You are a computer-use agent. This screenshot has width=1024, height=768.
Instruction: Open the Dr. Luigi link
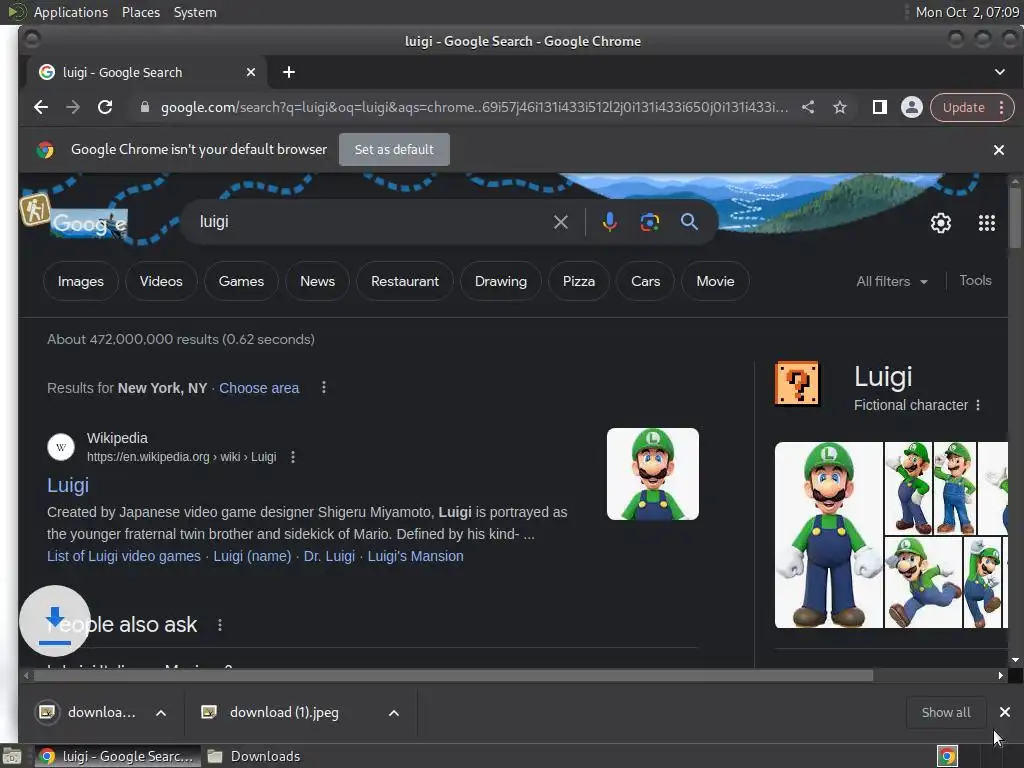pos(329,556)
